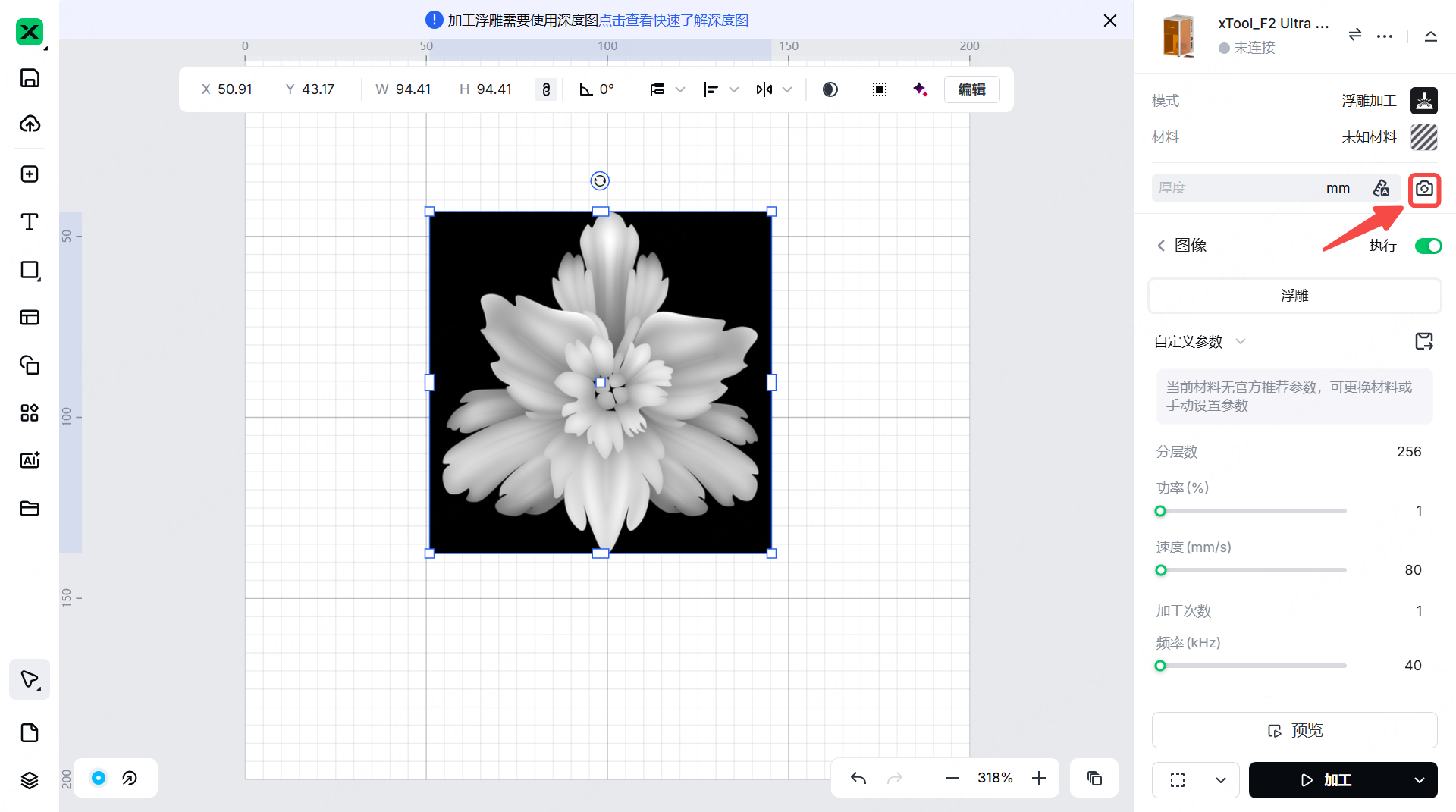Open the cloud upload icon
This screenshot has height=812, width=1456.
pyautogui.click(x=30, y=124)
